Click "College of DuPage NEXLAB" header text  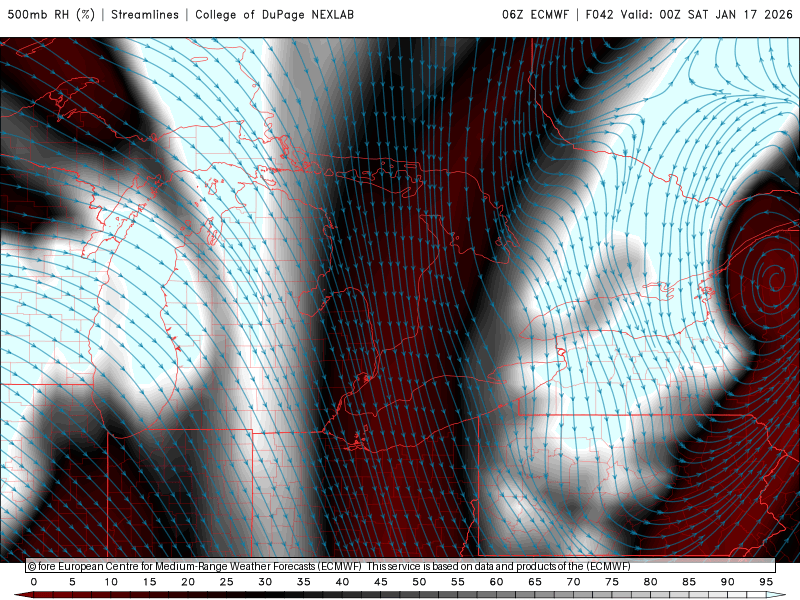[274, 14]
